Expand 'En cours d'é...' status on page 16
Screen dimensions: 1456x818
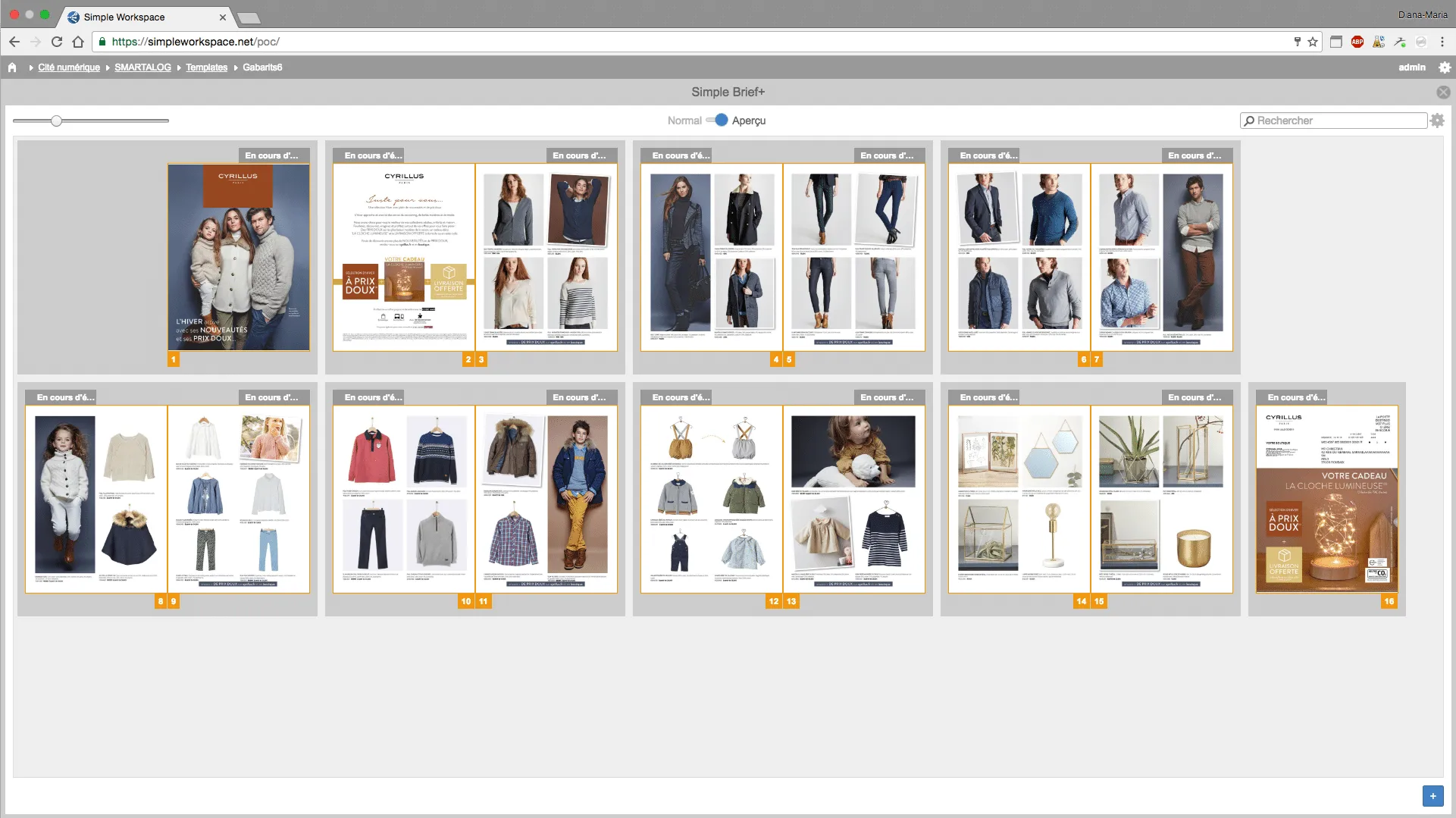pos(1296,397)
